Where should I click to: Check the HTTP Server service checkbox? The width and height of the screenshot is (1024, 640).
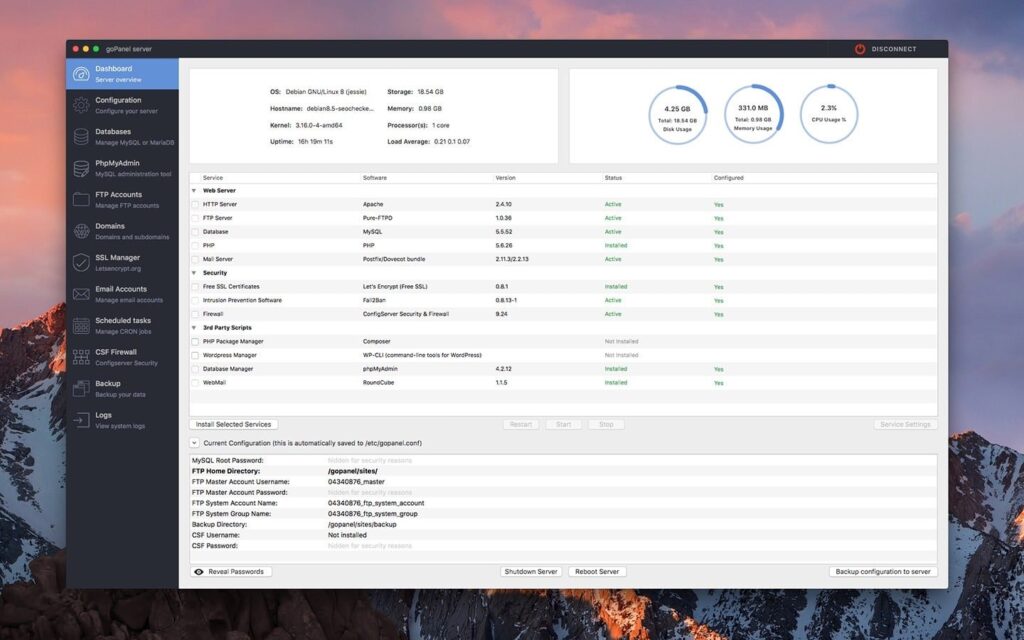[197, 204]
